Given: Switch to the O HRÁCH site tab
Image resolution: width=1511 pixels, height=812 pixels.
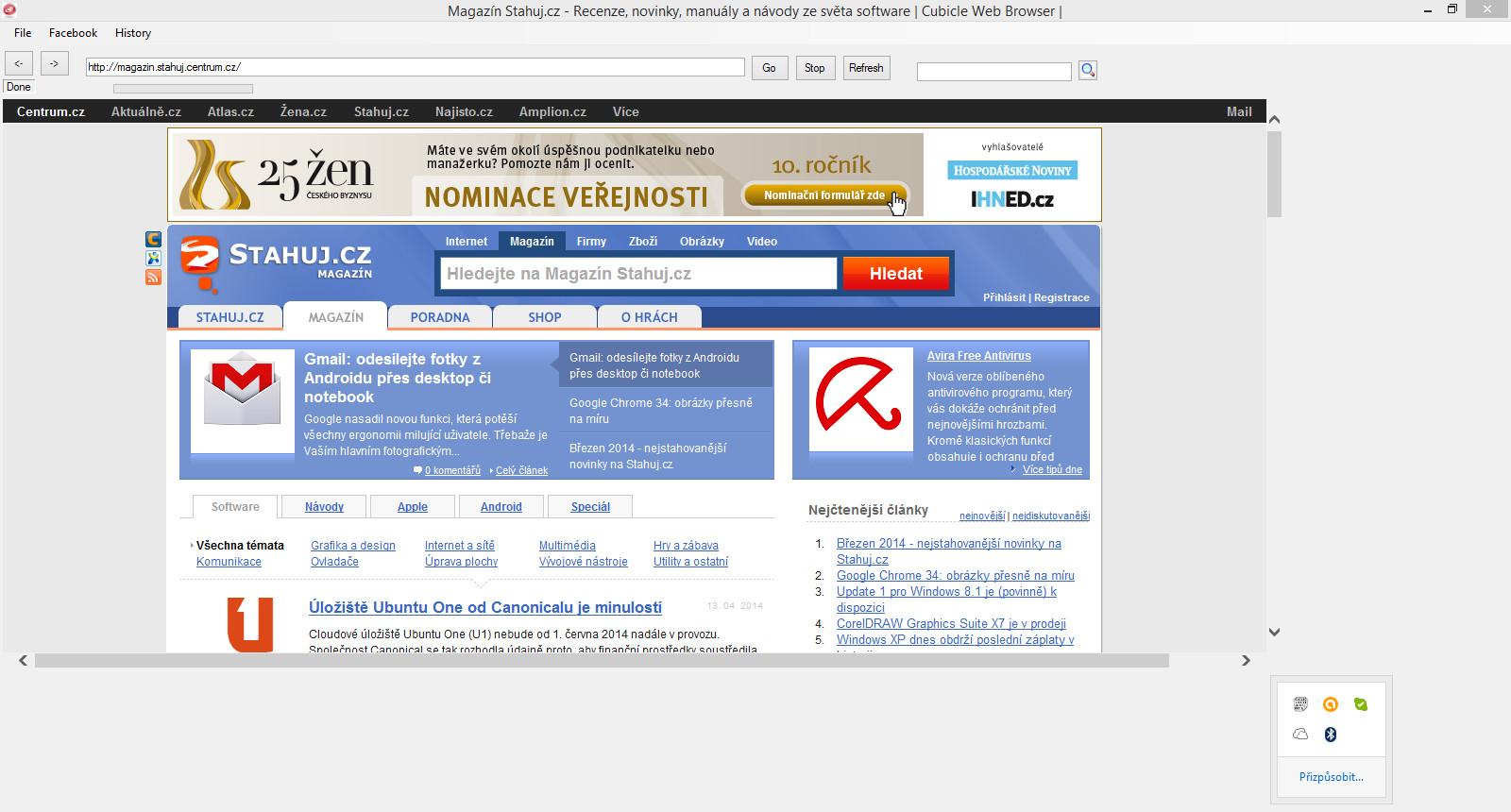Looking at the screenshot, I should coord(650,317).
